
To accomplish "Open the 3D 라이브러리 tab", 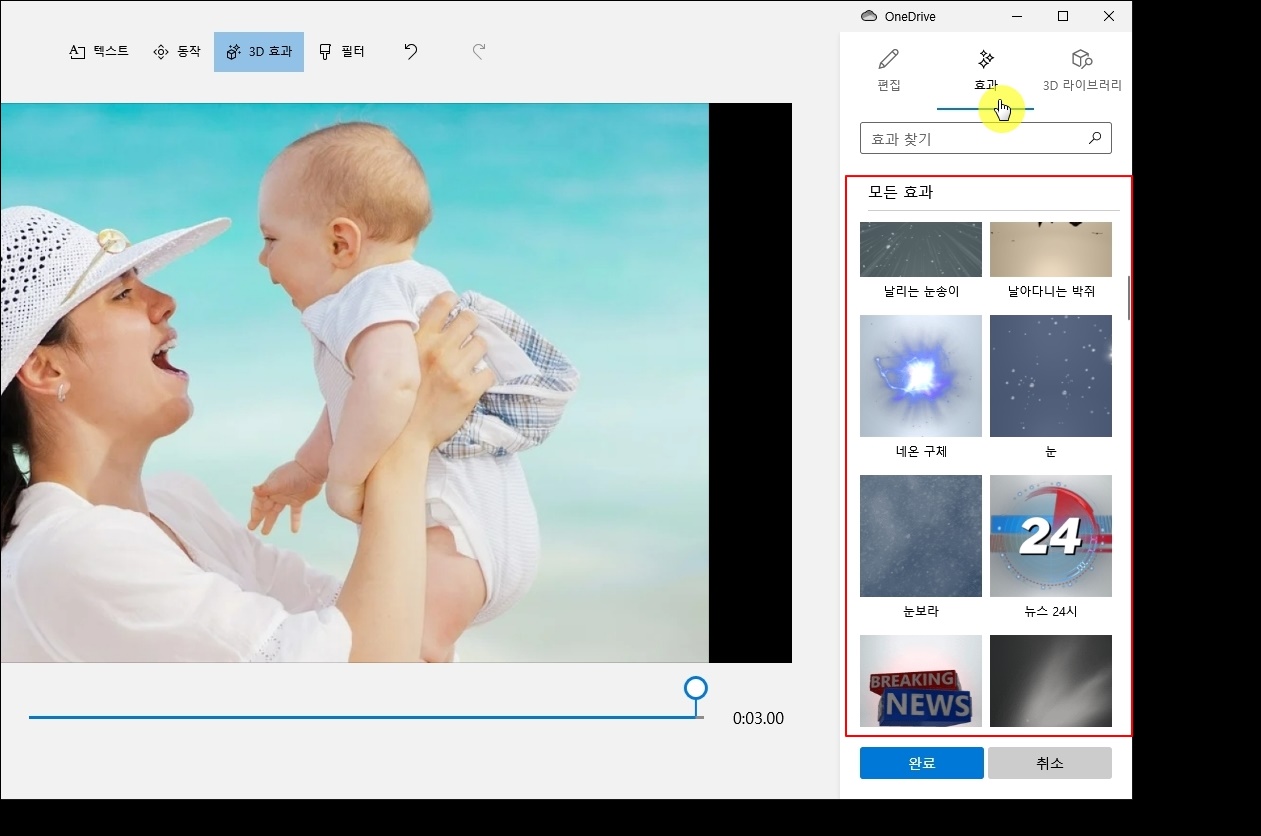I will [x=1082, y=70].
